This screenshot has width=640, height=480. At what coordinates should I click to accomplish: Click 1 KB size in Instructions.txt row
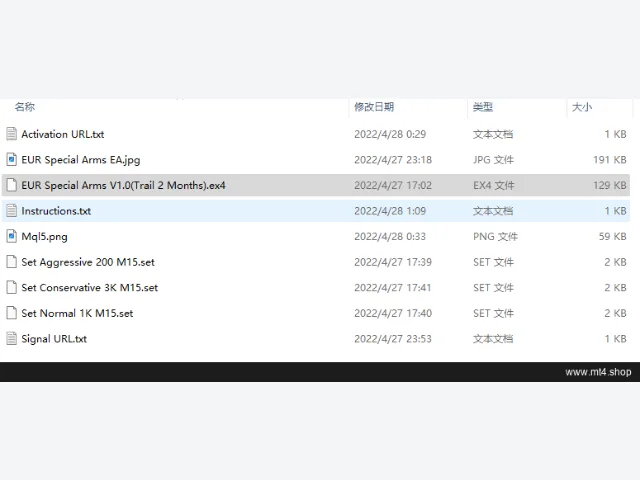coord(616,211)
